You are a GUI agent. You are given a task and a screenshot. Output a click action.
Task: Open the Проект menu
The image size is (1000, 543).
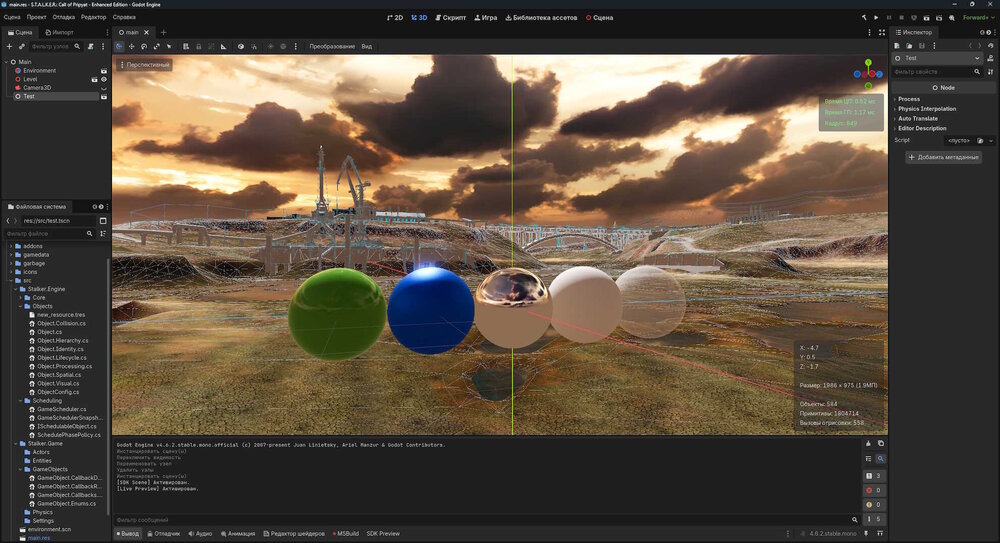pyautogui.click(x=36, y=17)
